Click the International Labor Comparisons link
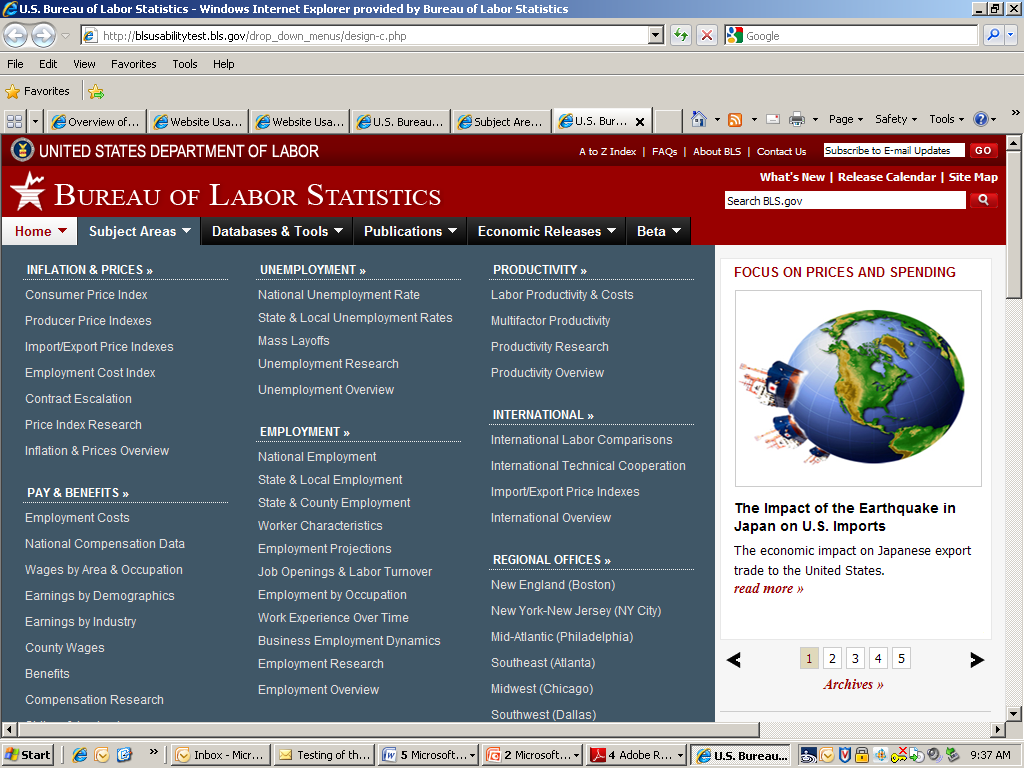The image size is (1024, 768). point(581,440)
